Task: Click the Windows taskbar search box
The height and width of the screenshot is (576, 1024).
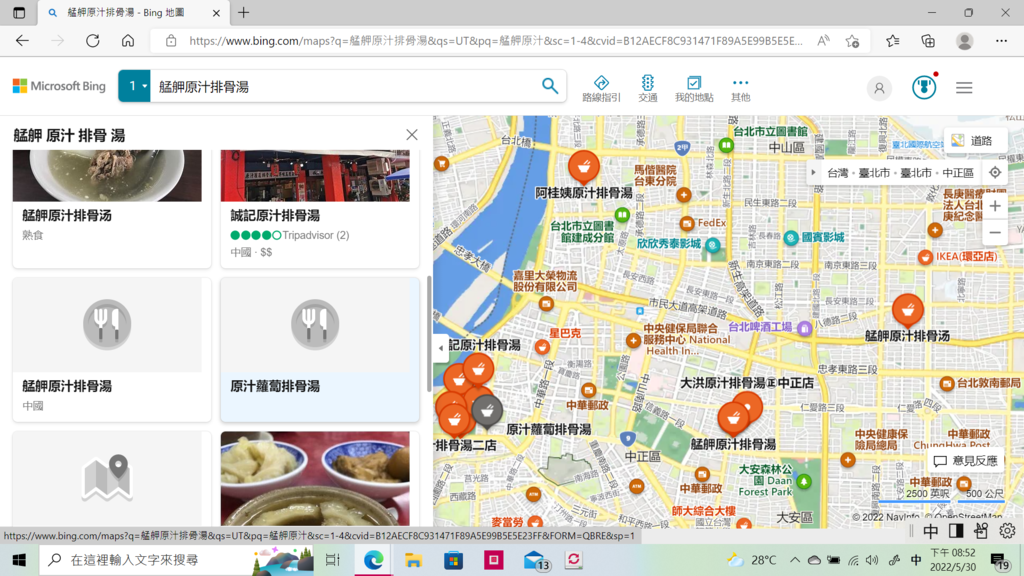Action: click(x=176, y=560)
